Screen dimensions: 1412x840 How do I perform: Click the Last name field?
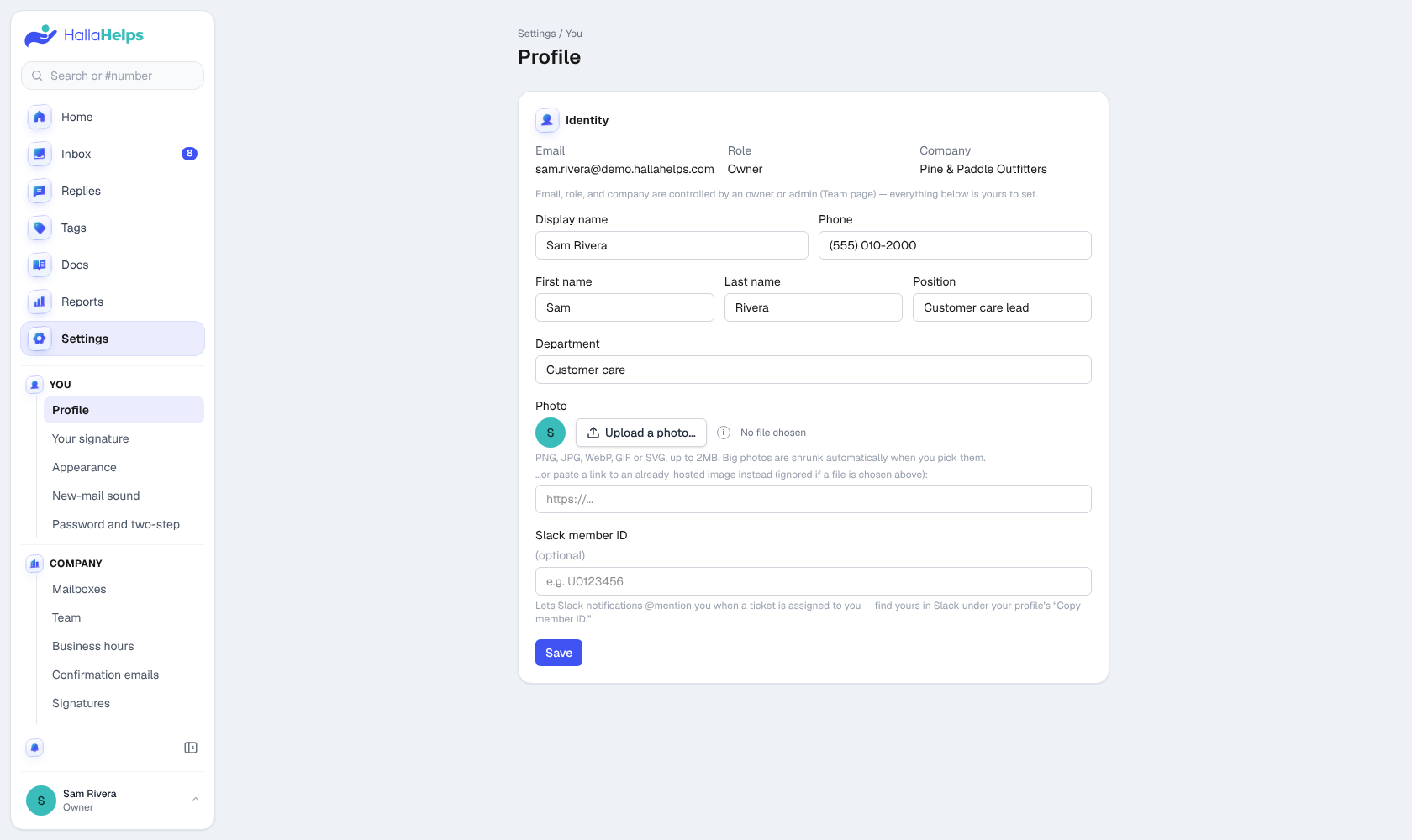point(814,307)
